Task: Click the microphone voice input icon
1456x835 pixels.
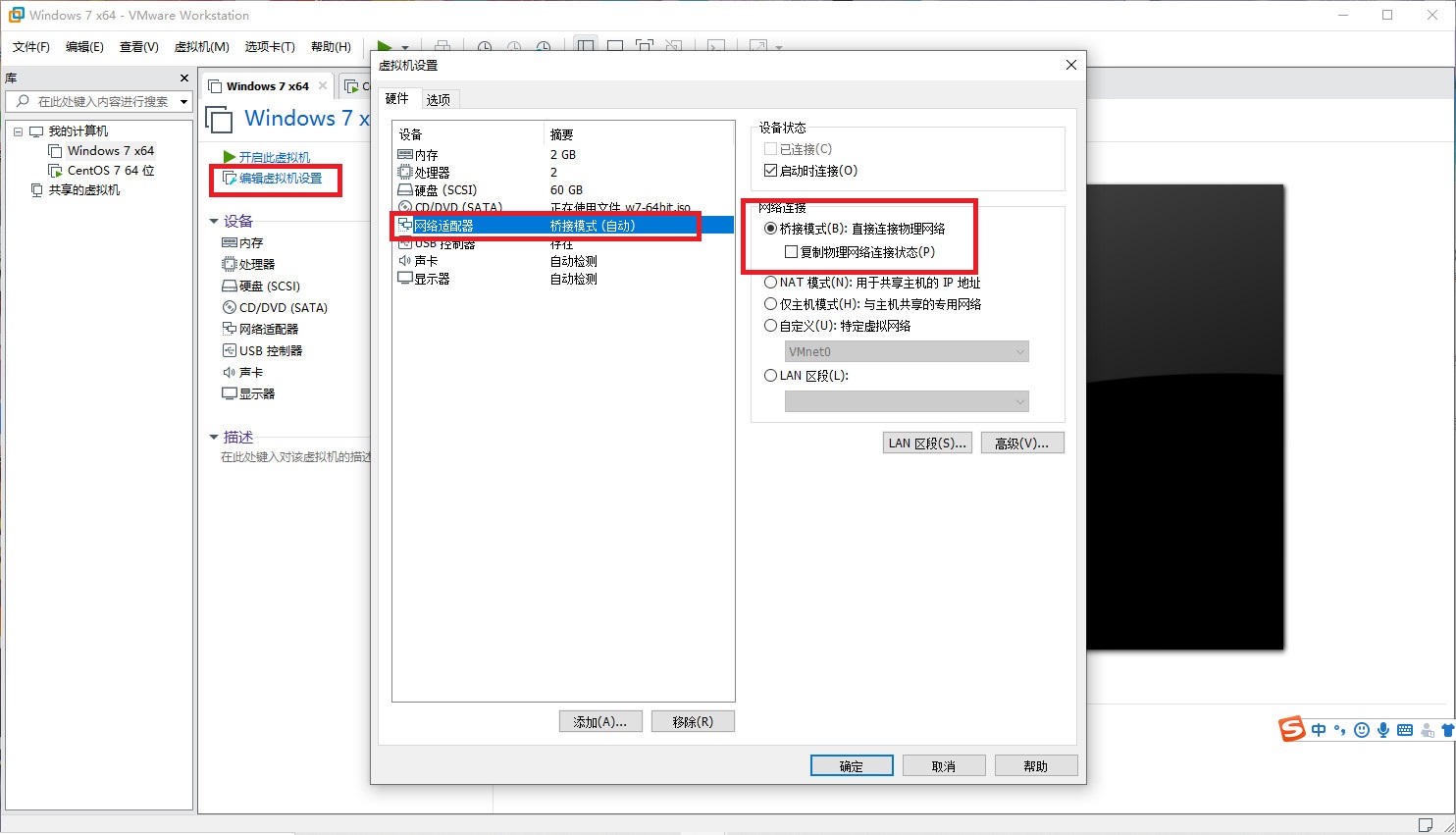Action: (x=1383, y=730)
